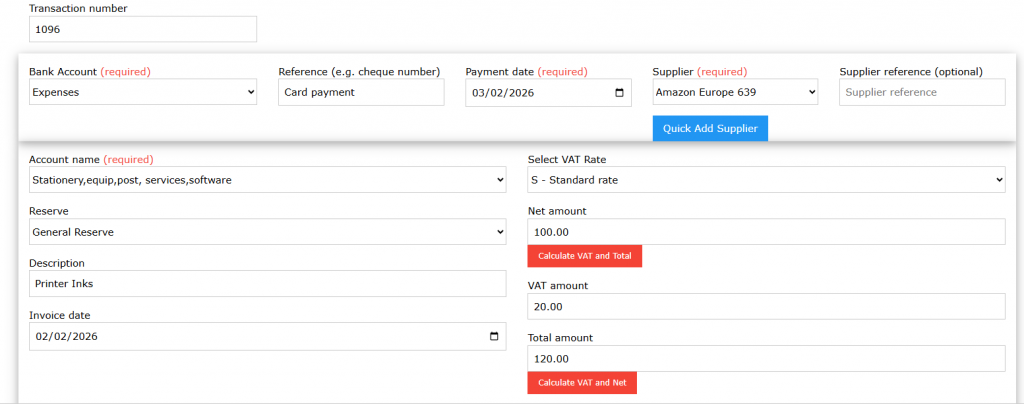
Task: Focus the VAT amount field
Action: [x=765, y=307]
